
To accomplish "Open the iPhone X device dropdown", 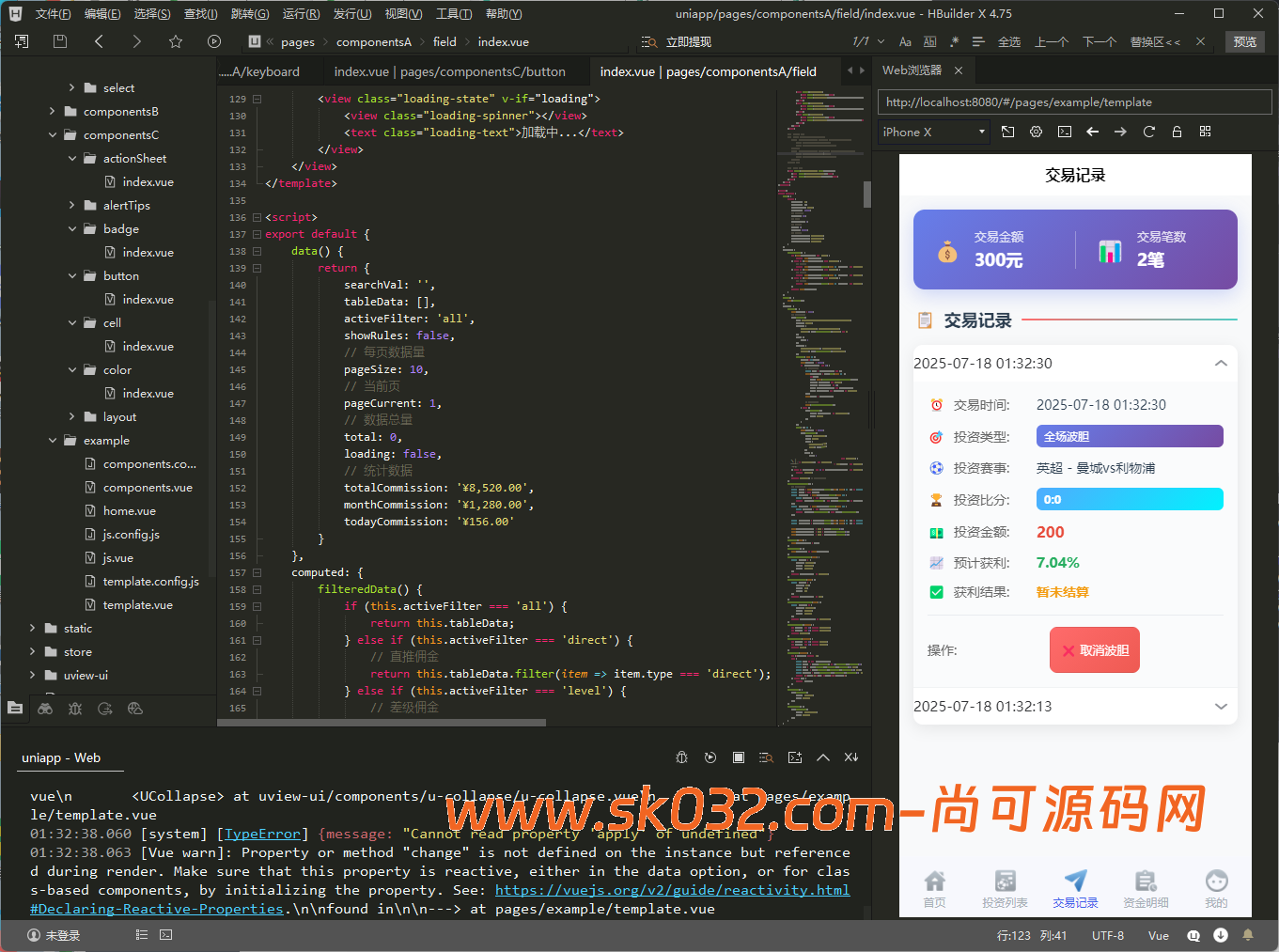I will (x=932, y=132).
